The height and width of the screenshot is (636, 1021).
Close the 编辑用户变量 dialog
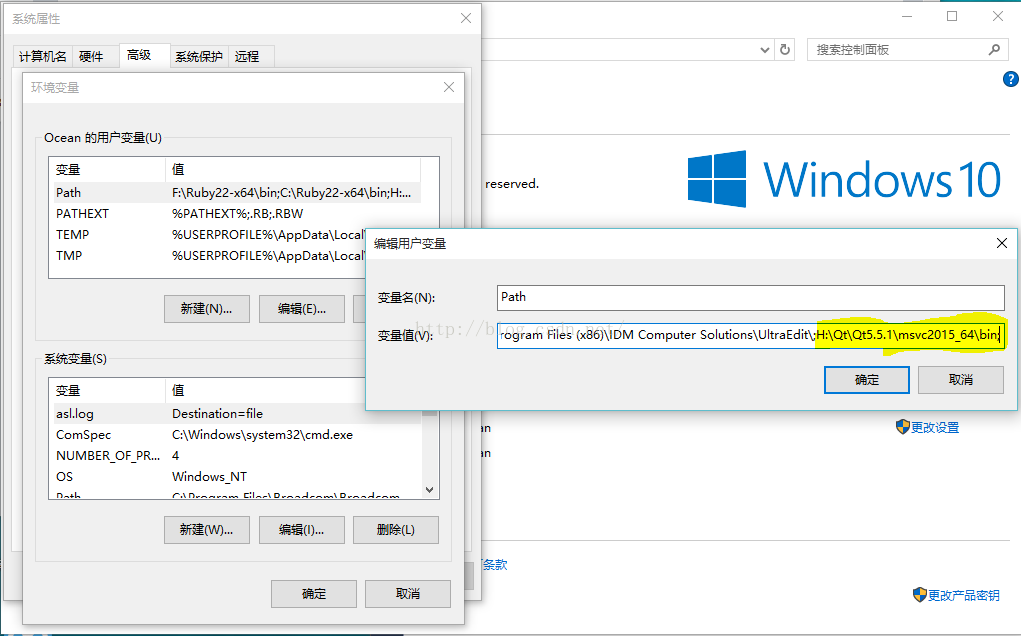[x=1001, y=243]
